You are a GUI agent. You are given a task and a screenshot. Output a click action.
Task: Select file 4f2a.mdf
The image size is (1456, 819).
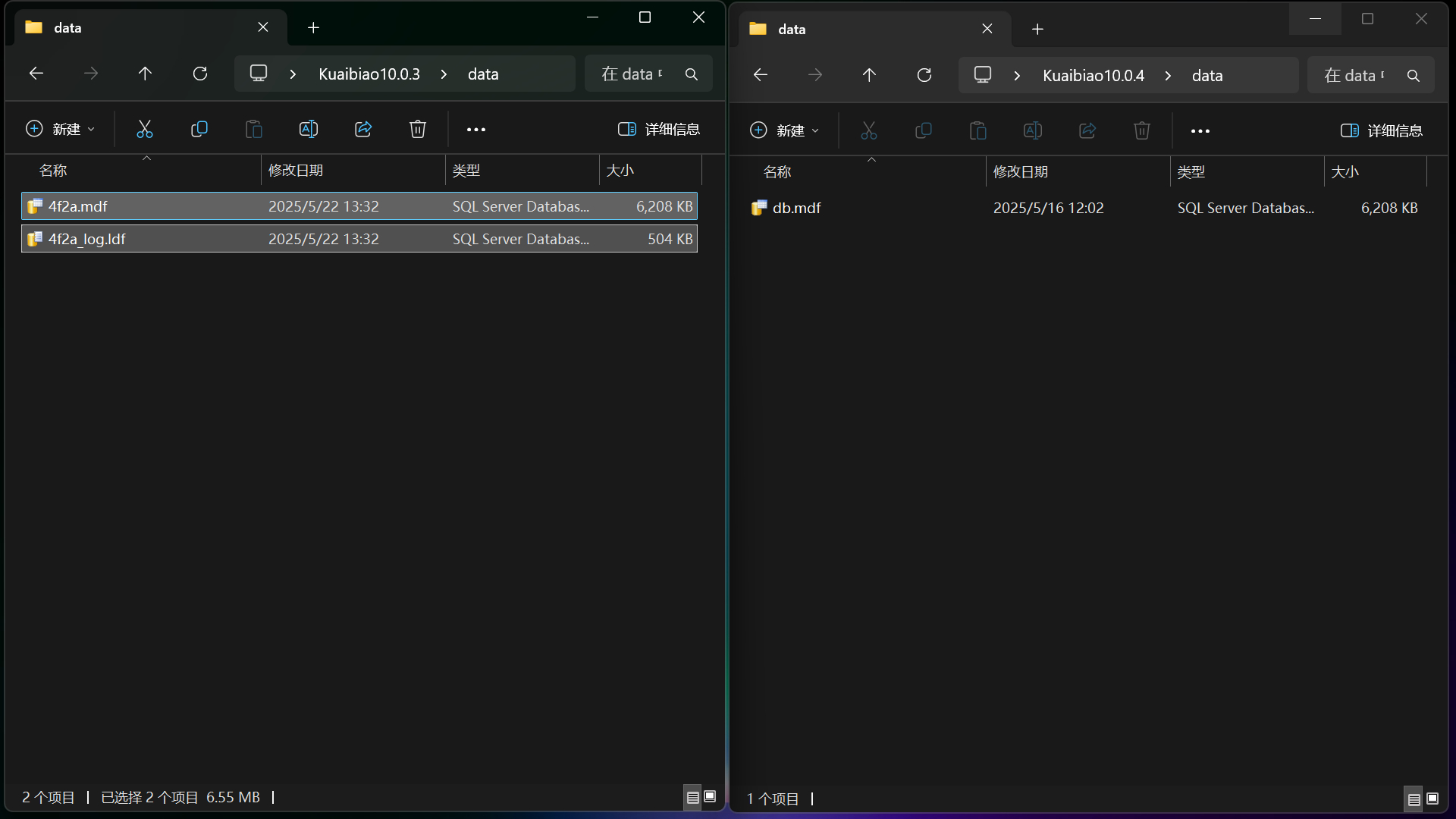[x=359, y=206]
